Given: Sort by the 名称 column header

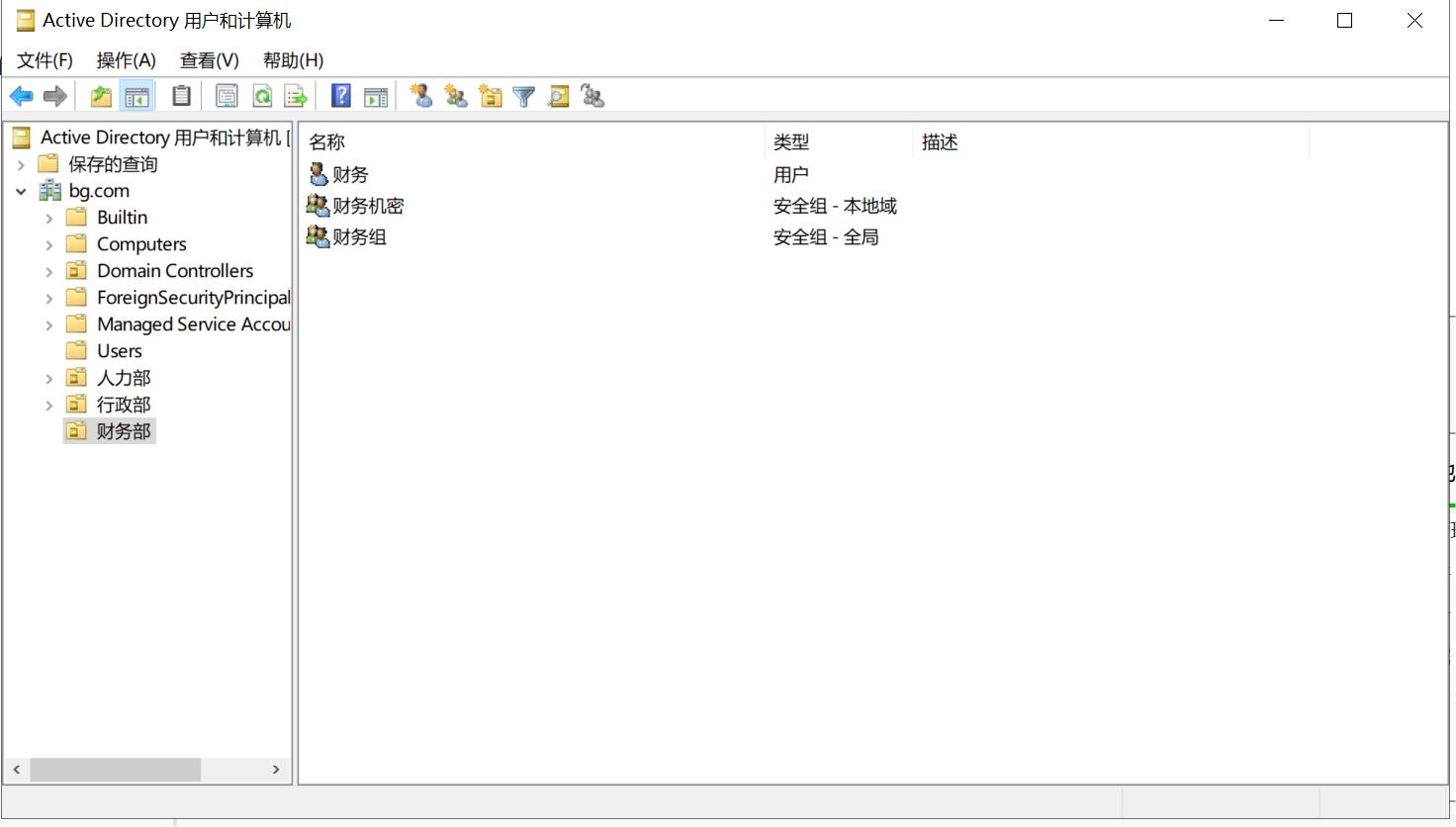Looking at the screenshot, I should pos(532,141).
